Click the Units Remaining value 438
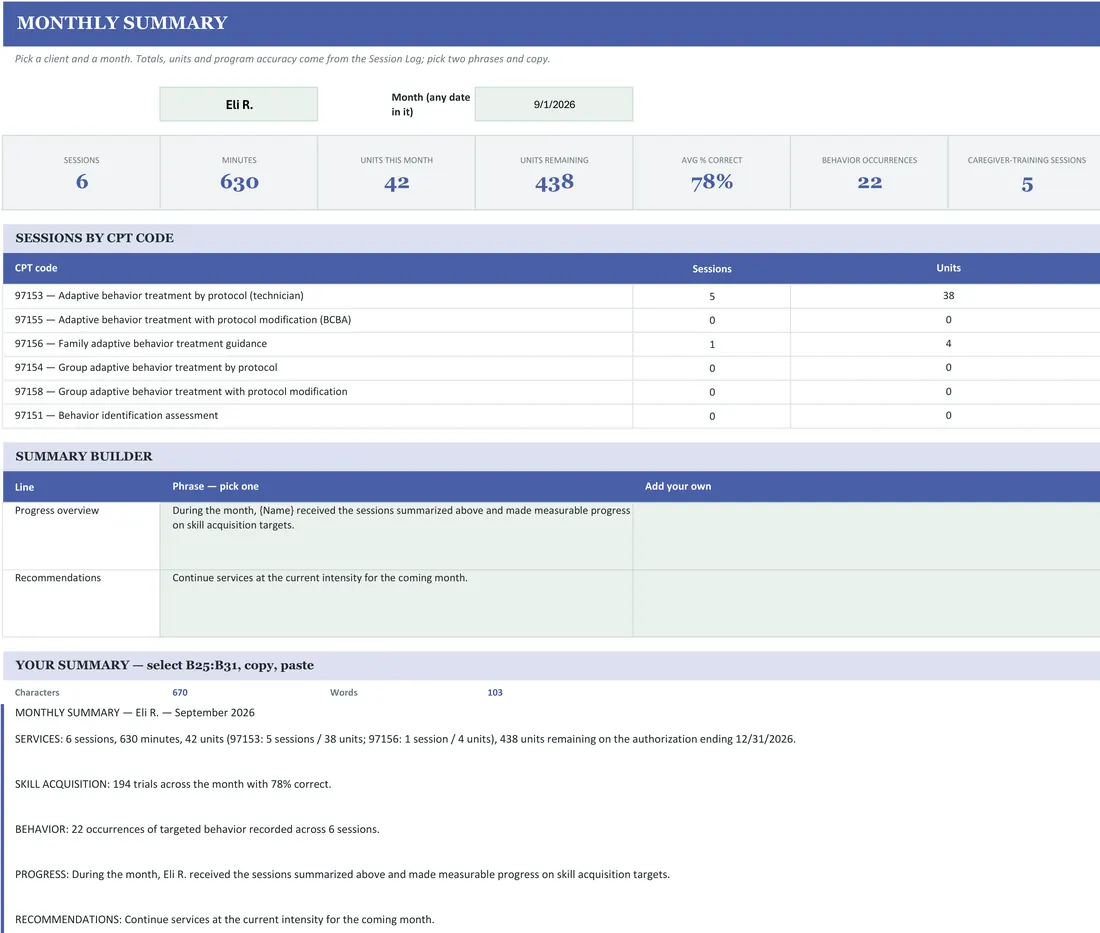1100x933 pixels. tap(554, 183)
